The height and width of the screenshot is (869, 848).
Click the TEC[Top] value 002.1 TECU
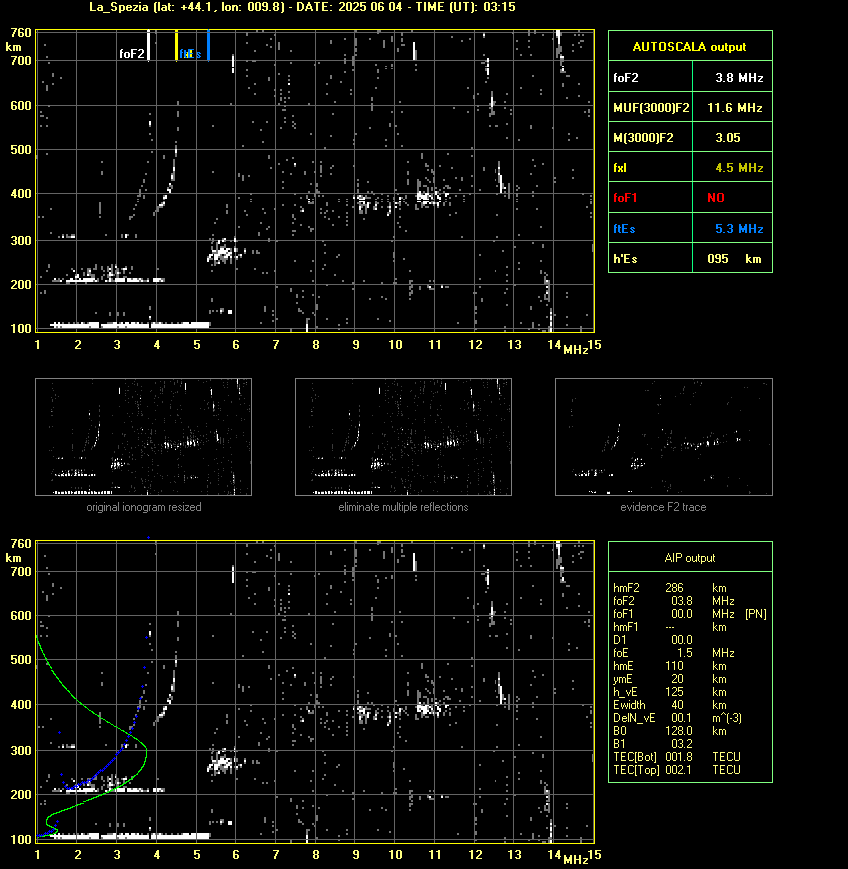pos(703,770)
